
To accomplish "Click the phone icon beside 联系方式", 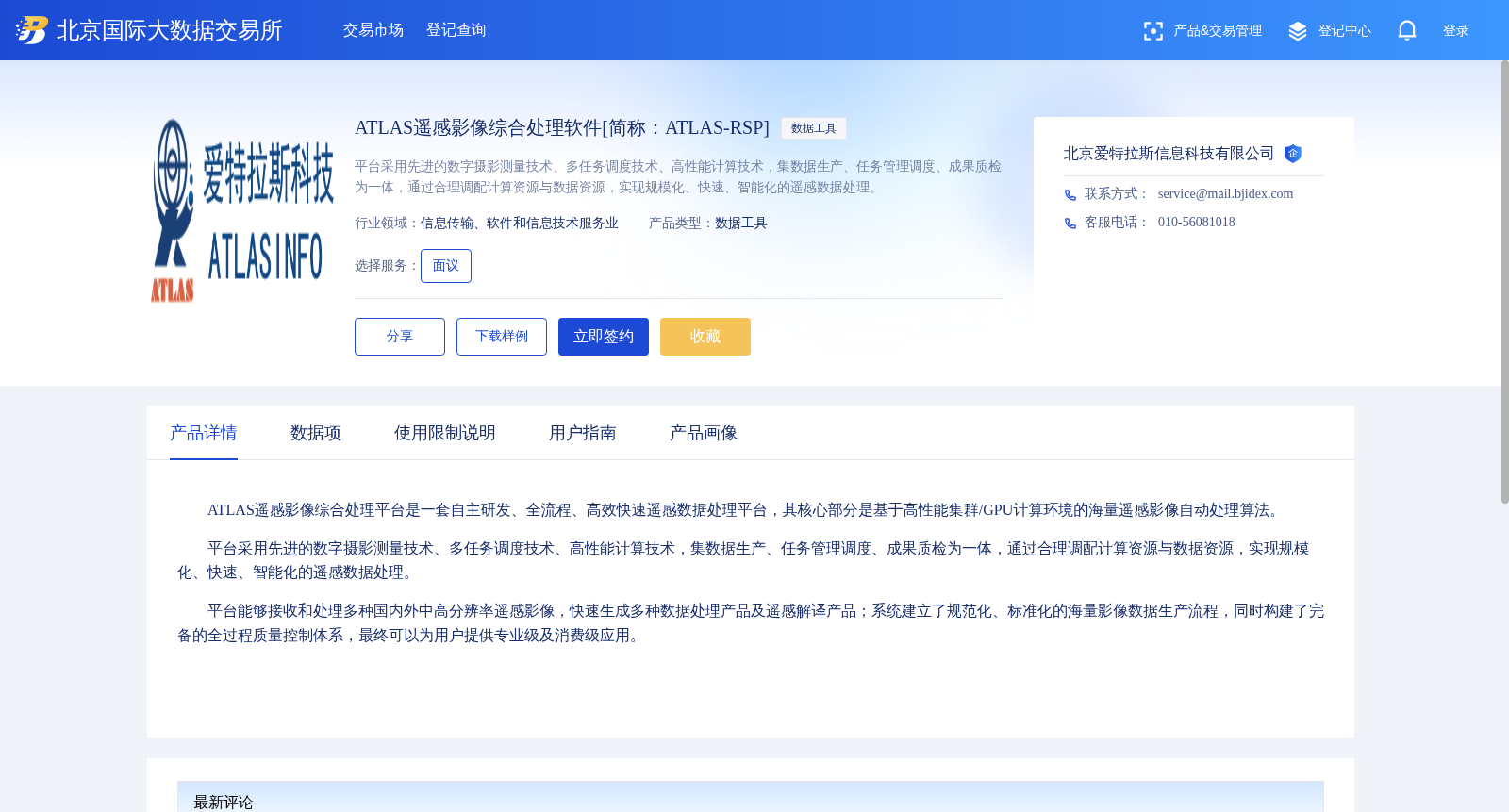I will click(x=1070, y=195).
